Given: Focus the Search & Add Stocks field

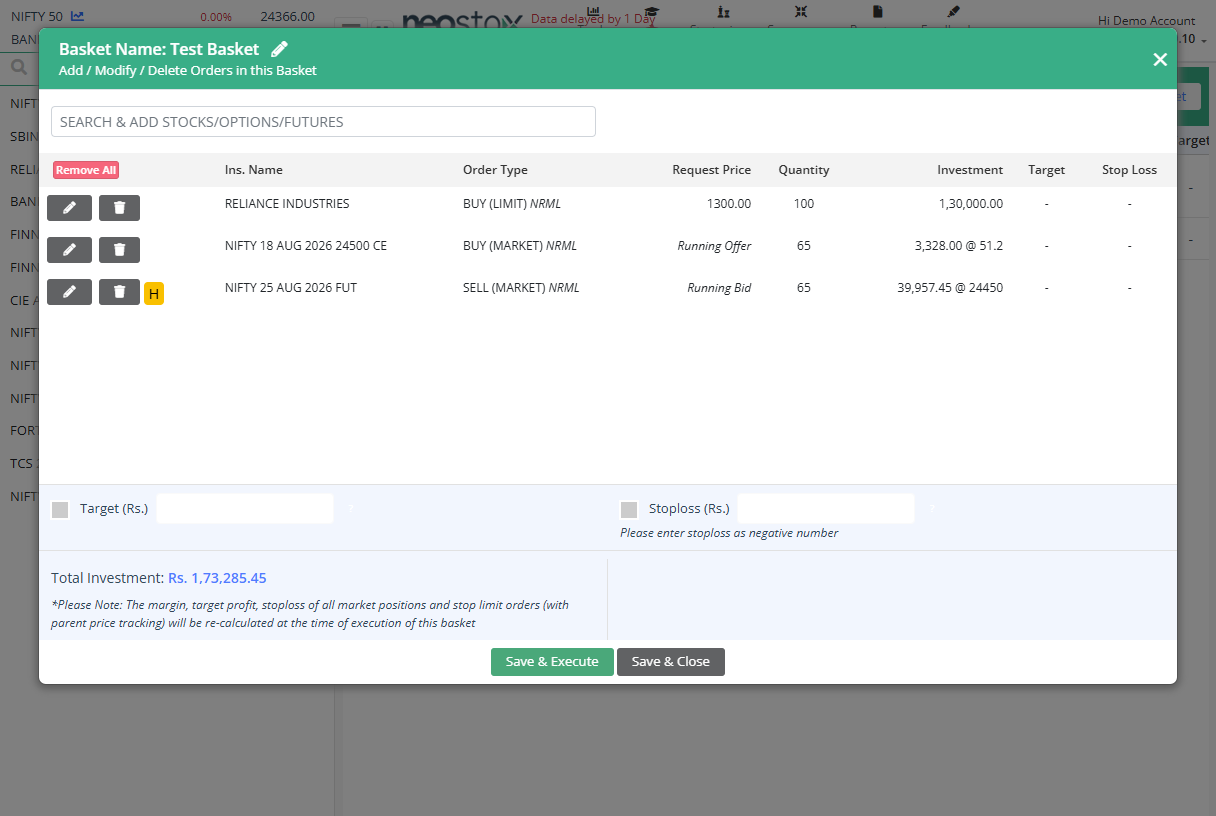Looking at the screenshot, I should (x=323, y=122).
